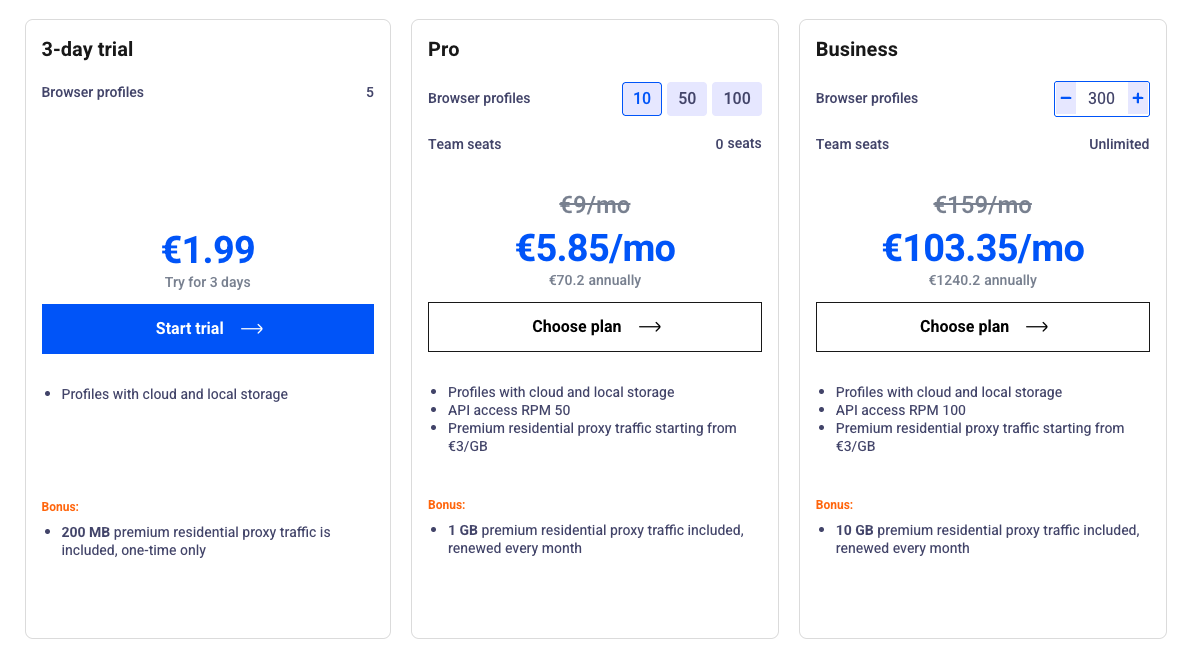Click the crossed-out €159/mo price
The height and width of the screenshot is (653, 1196).
tap(982, 205)
